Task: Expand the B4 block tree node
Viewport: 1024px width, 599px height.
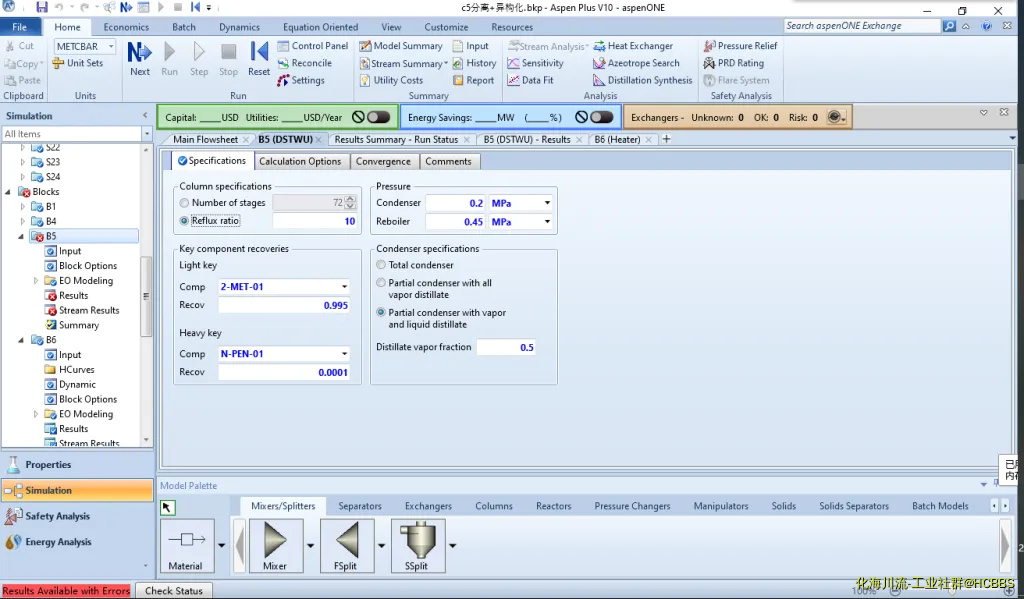Action: coord(22,221)
